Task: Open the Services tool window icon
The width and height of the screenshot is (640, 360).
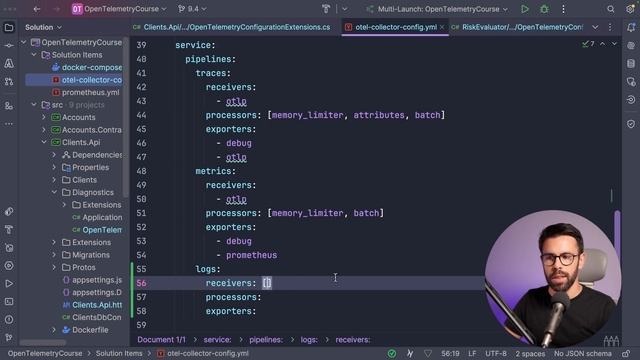Action: (x=9, y=265)
